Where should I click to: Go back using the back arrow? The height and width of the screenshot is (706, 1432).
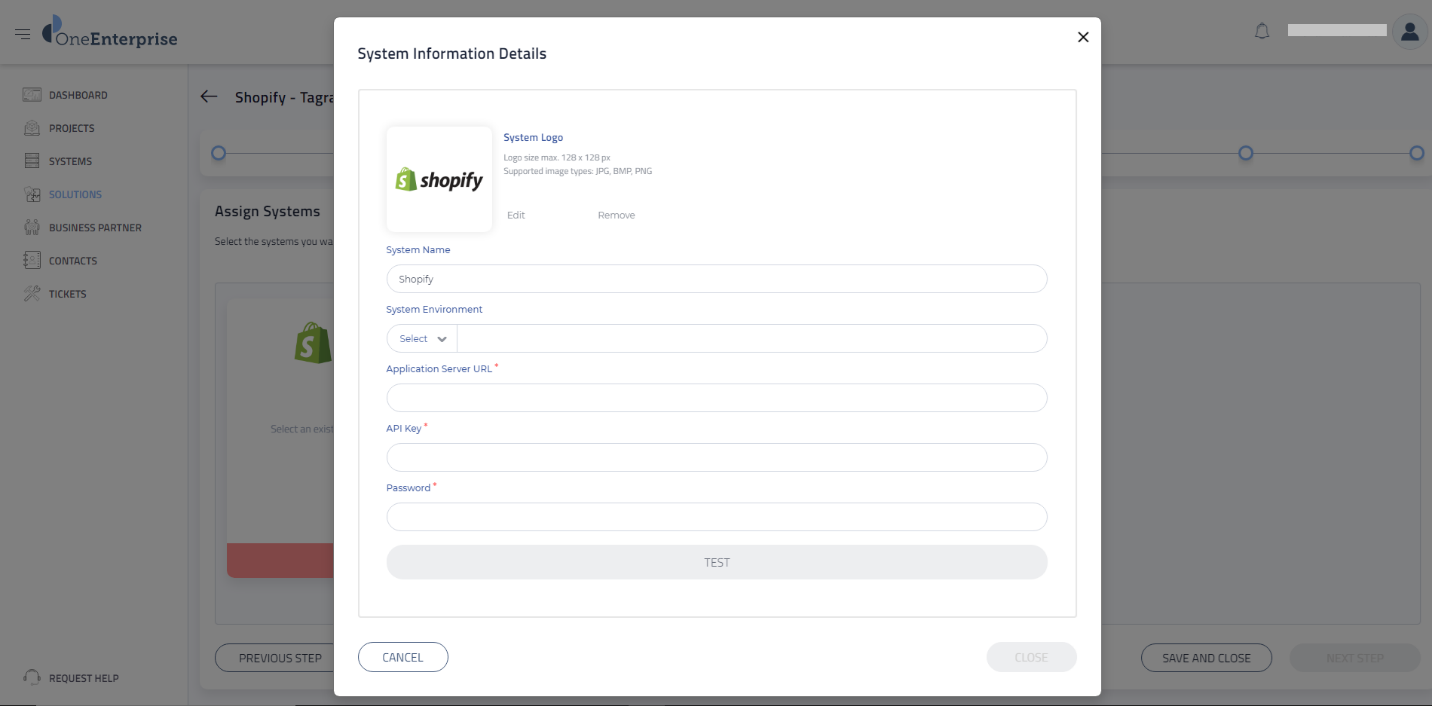(208, 96)
